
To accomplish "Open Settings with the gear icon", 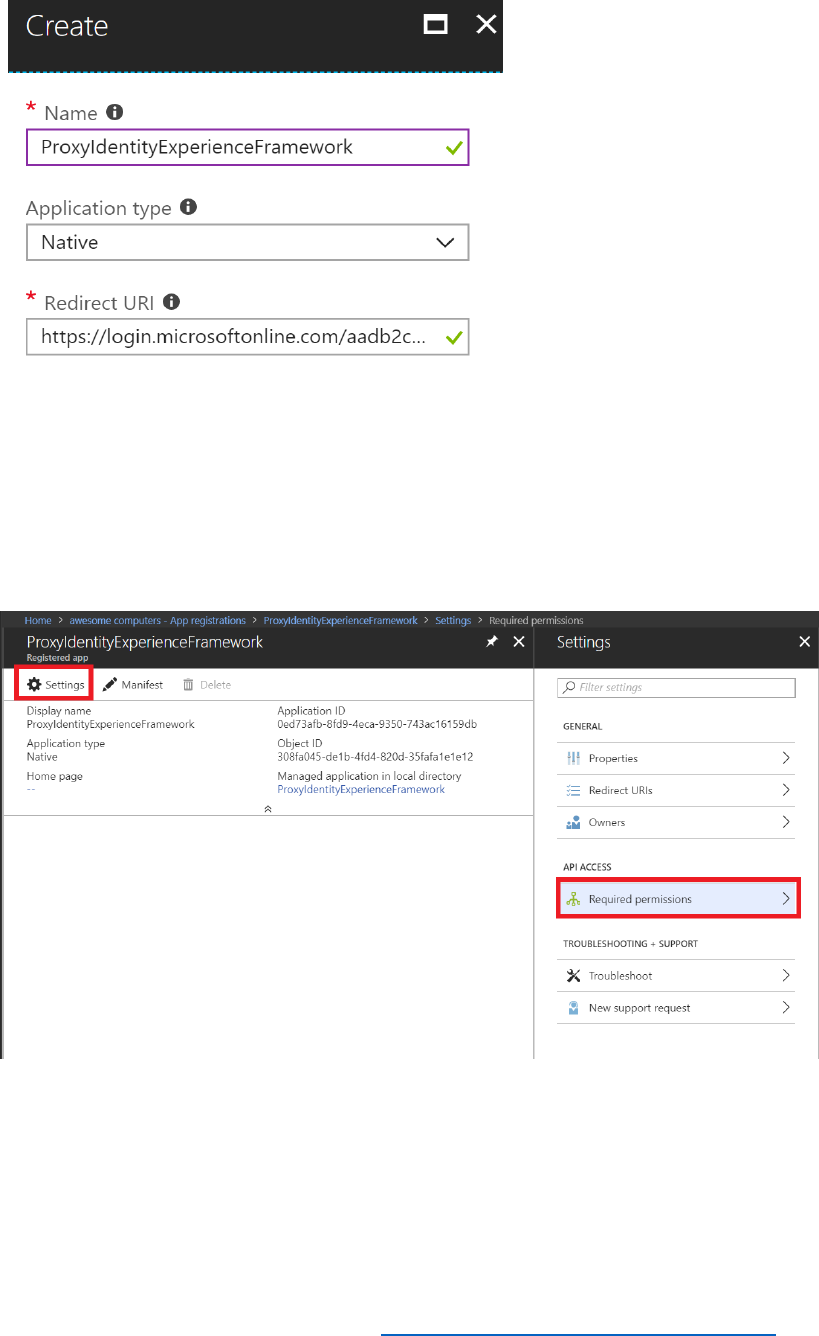I will tap(35, 685).
